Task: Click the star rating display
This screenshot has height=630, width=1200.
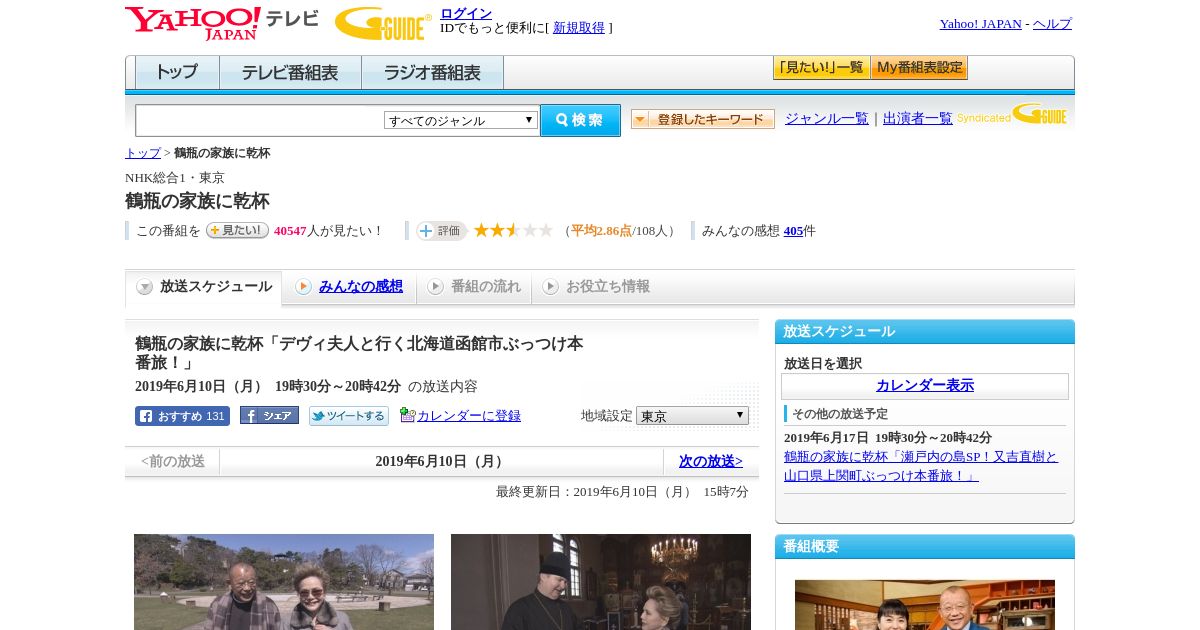Action: [512, 230]
